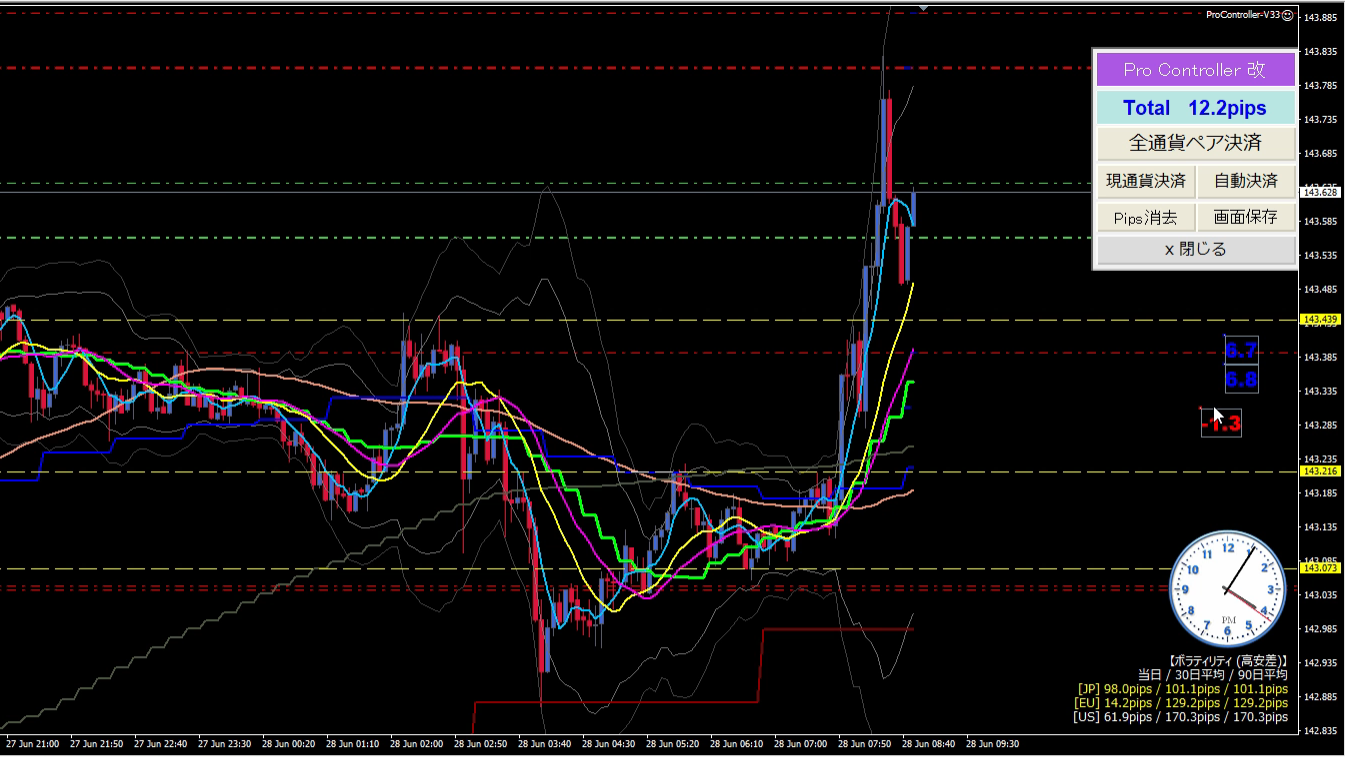The image size is (1345, 757).
Task: Click the 28 Jun 08:40 time label
Action: 928,744
